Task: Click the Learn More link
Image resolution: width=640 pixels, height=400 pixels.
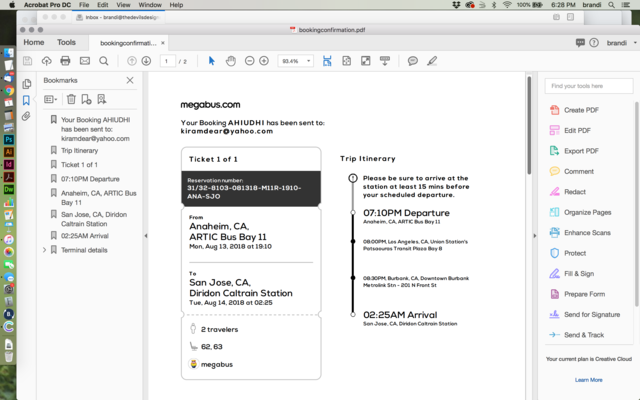Action: [x=589, y=380]
